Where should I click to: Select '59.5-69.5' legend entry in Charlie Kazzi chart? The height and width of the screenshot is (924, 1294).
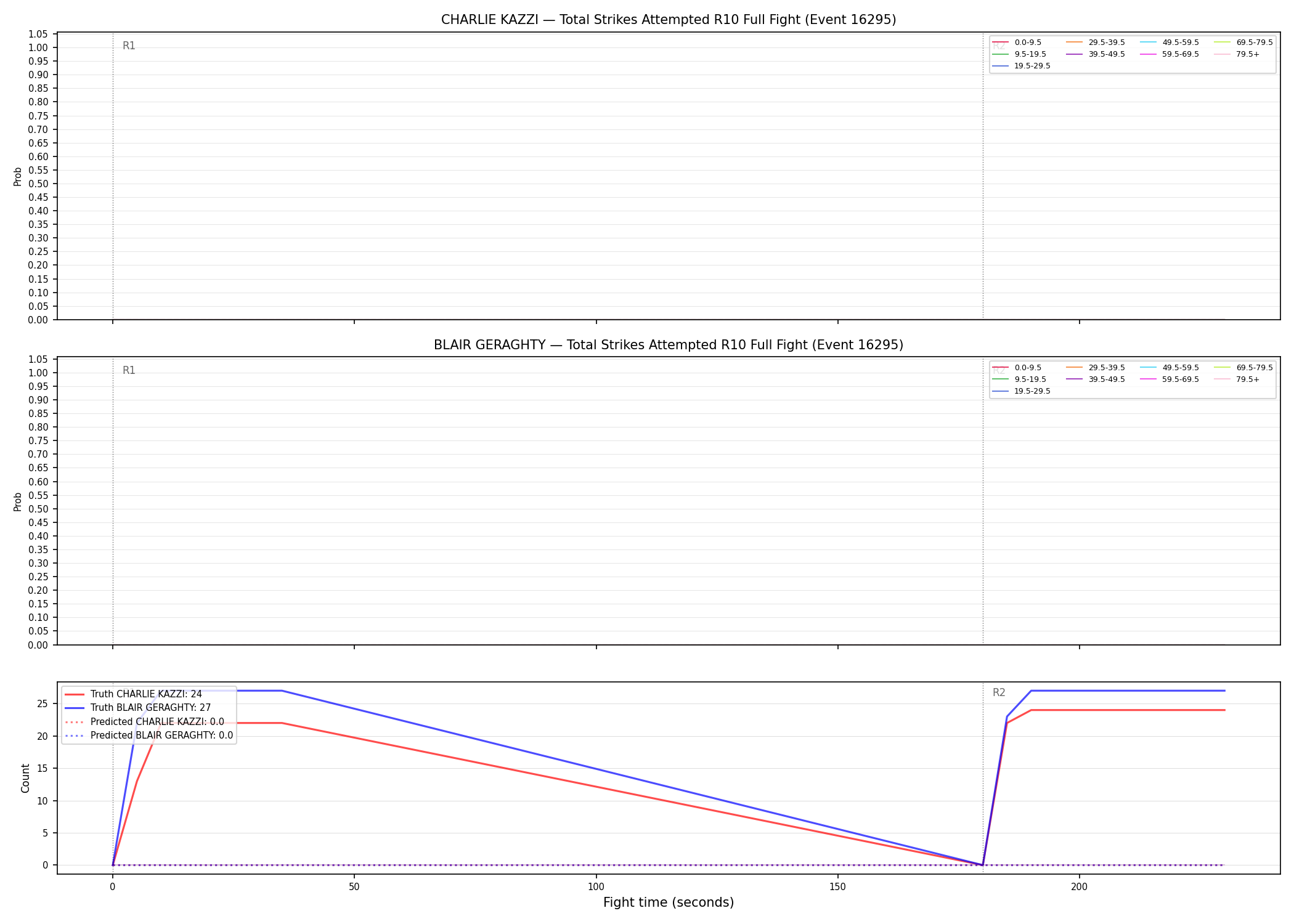pos(1170,54)
